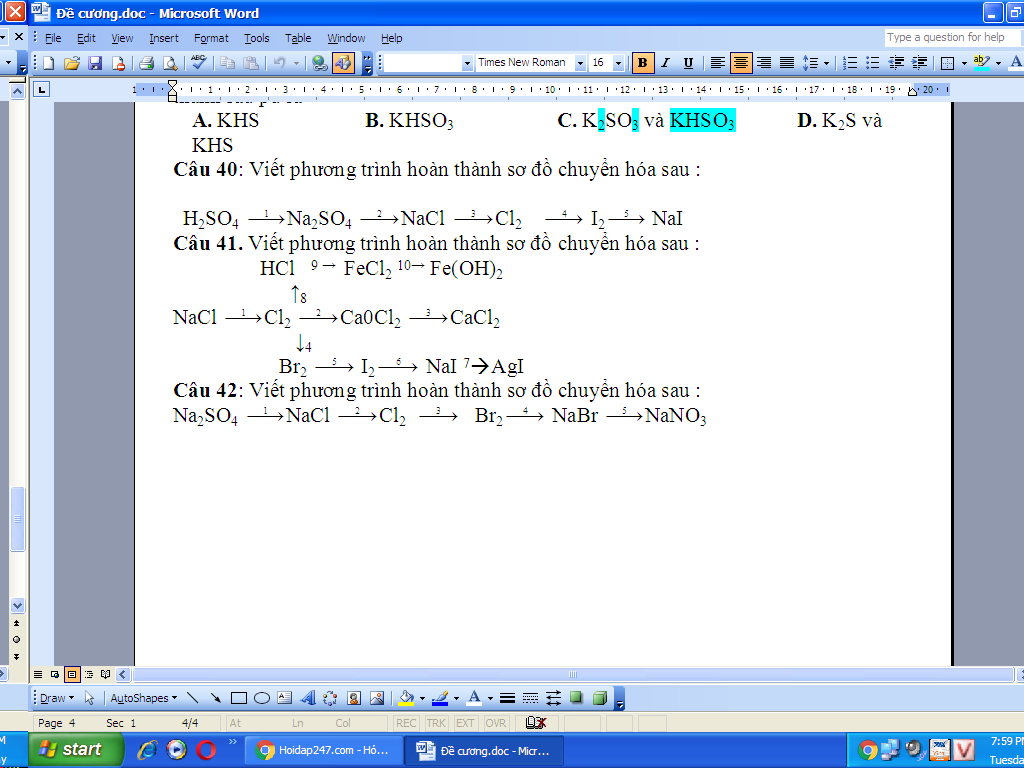1024x768 pixels.
Task: Open Arrow Style options
Action: (x=553, y=698)
